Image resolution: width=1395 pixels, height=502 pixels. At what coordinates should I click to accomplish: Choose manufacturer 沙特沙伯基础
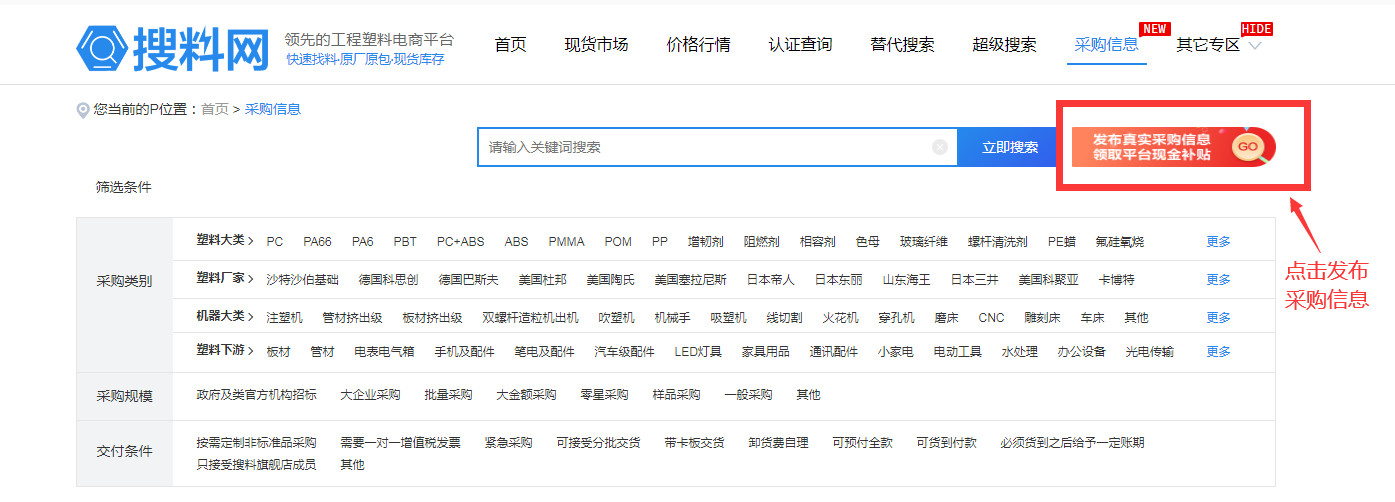(302, 279)
